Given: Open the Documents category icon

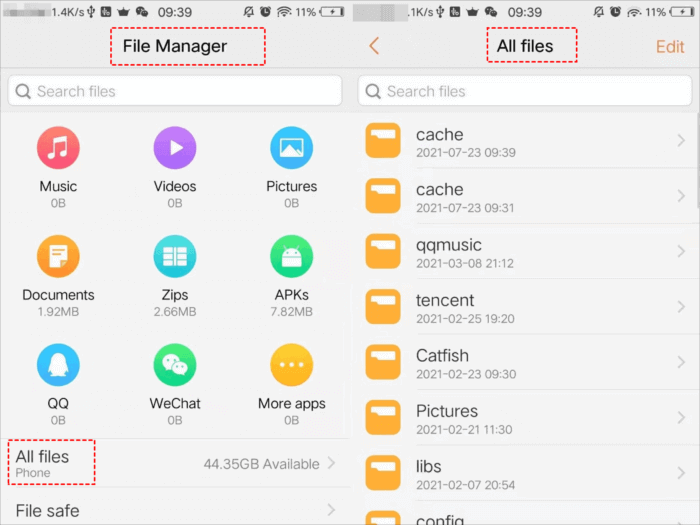Looking at the screenshot, I should click(x=58, y=256).
